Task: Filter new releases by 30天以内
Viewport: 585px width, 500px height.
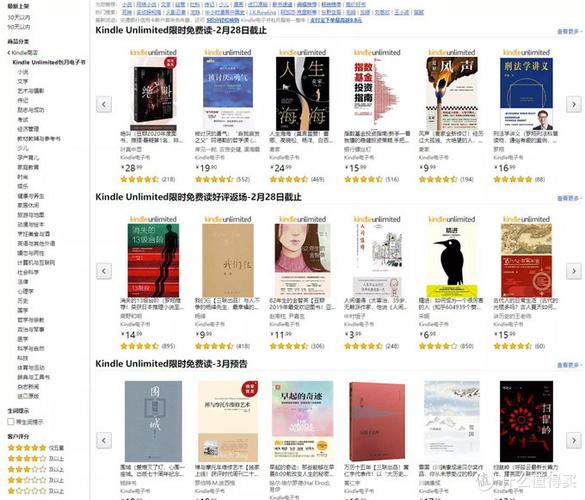Action: point(19,18)
